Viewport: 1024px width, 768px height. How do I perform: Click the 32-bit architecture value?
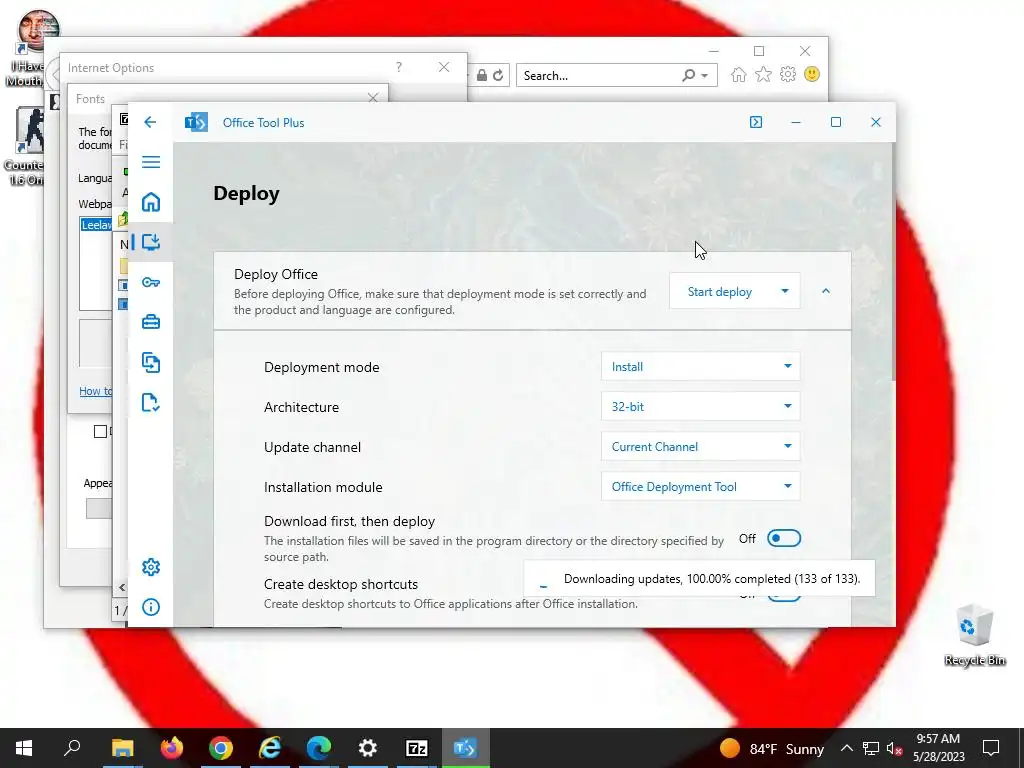pos(628,406)
